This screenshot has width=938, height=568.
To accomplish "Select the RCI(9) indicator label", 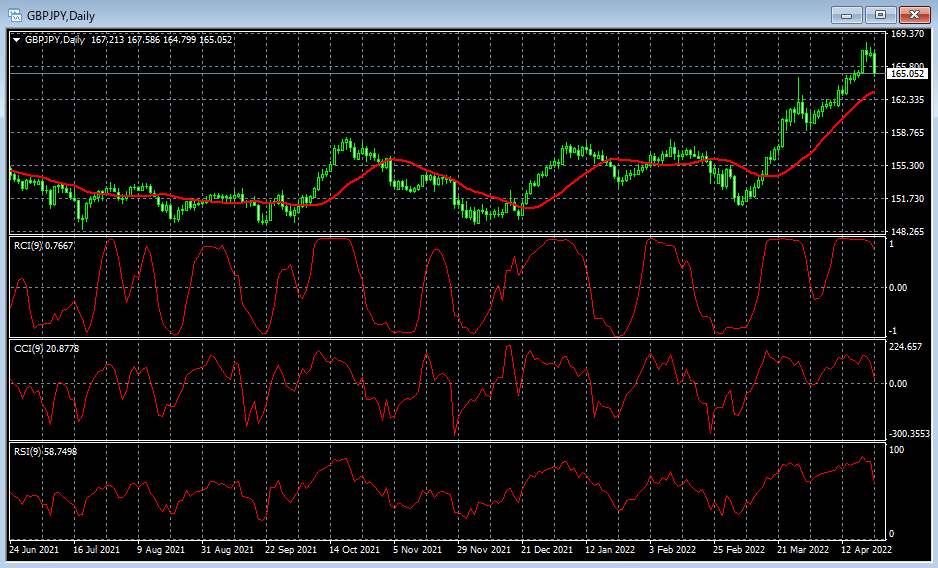I will click(x=44, y=246).
